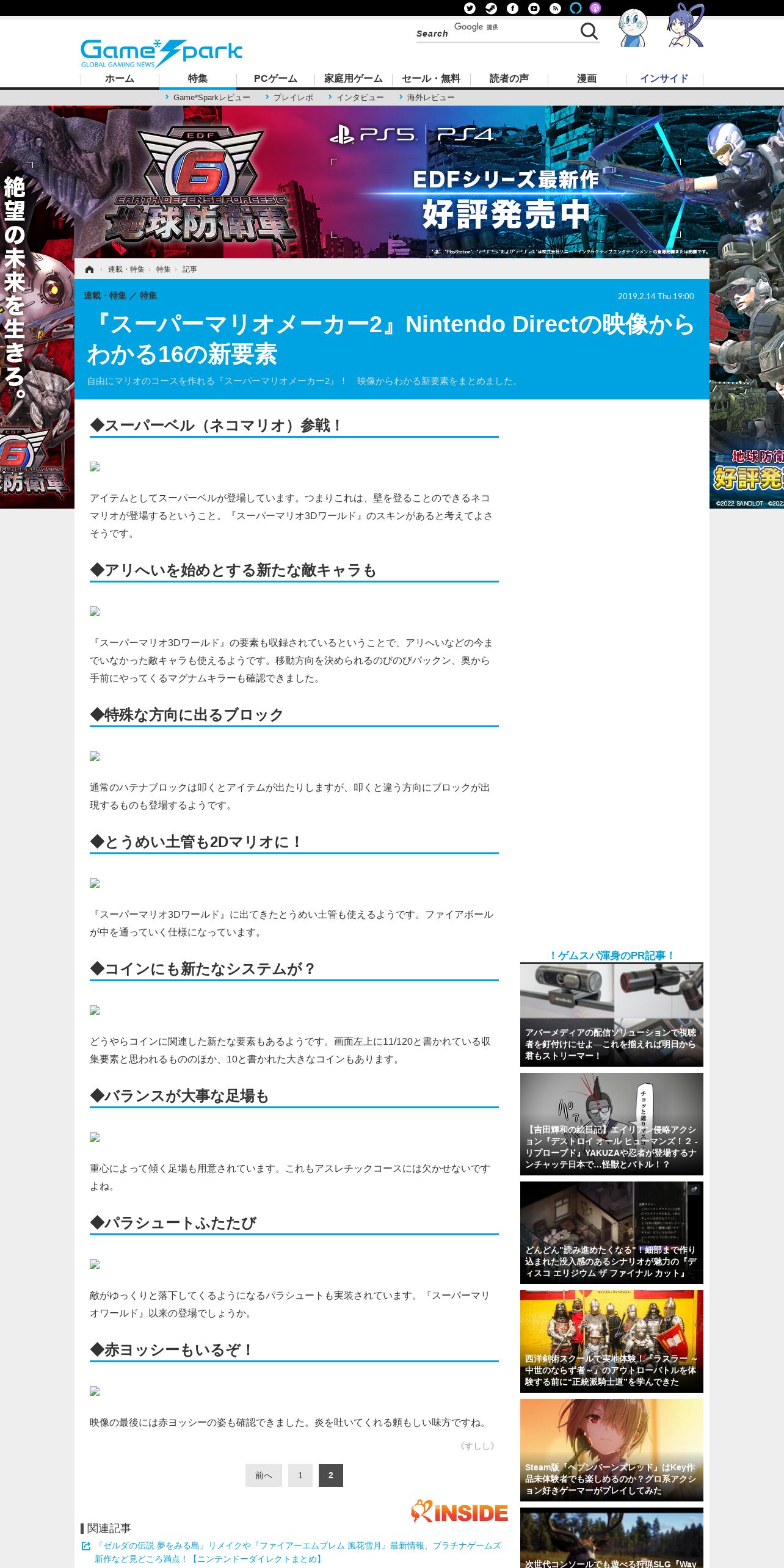Open ディスコ エリジウム PR article thumbnail
Image resolution: width=784 pixels, height=1568 pixels.
click(x=612, y=1232)
